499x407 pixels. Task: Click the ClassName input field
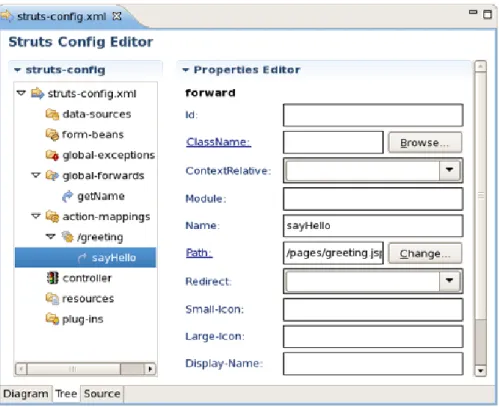pyautogui.click(x=333, y=142)
